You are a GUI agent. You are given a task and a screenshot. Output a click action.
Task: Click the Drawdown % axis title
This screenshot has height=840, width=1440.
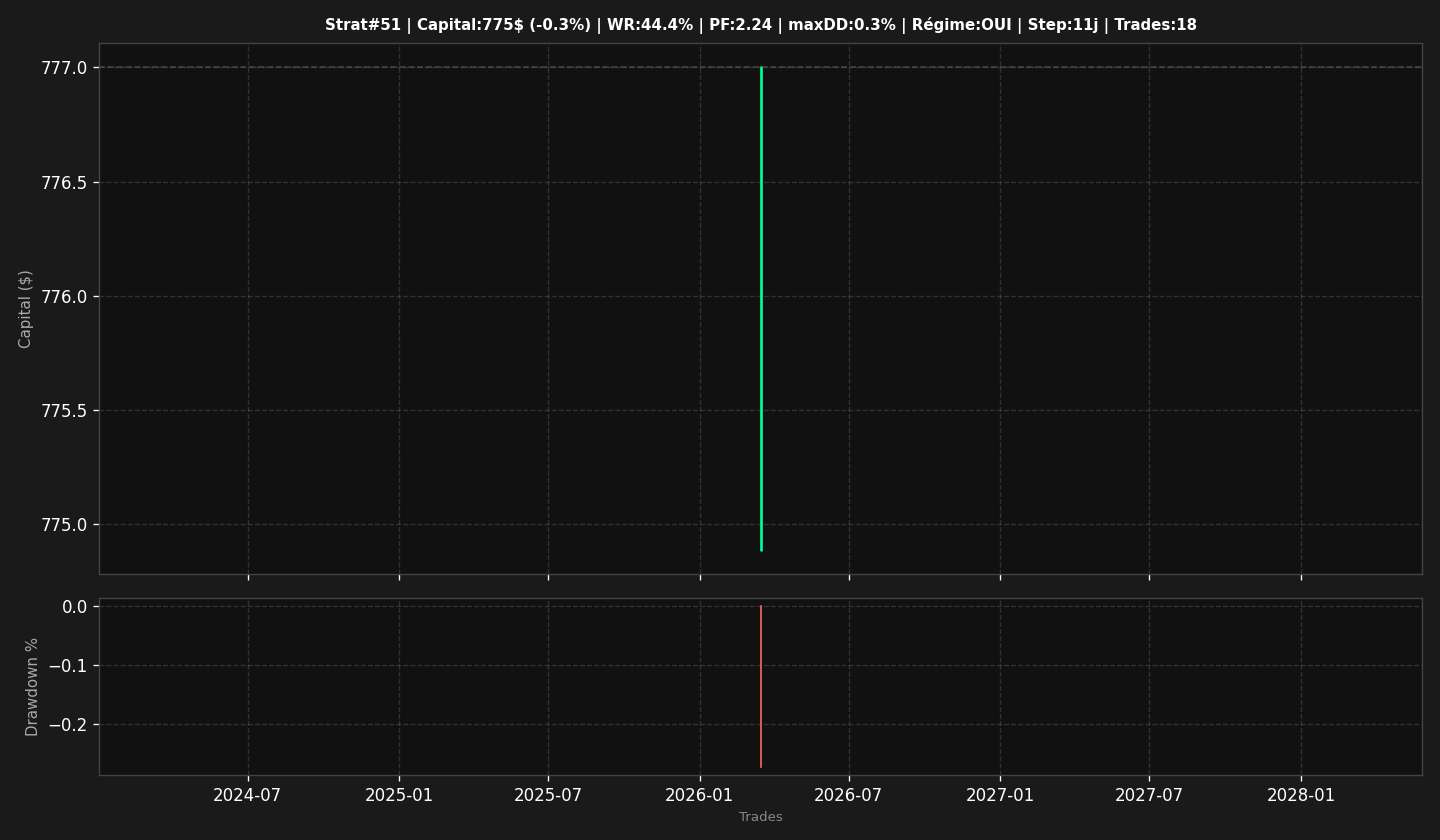[x=32, y=687]
